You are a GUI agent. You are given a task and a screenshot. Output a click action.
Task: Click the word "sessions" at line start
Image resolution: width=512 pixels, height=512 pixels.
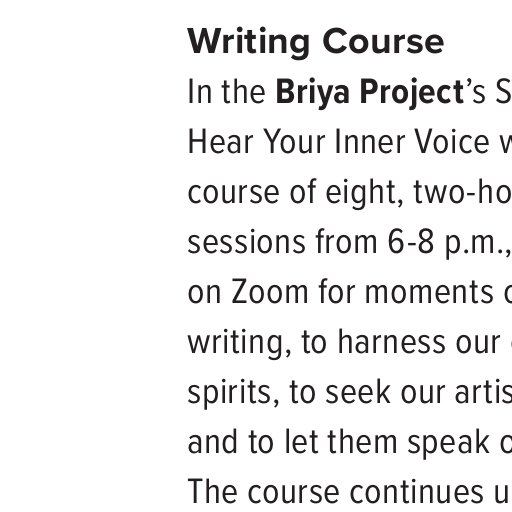pos(246,242)
